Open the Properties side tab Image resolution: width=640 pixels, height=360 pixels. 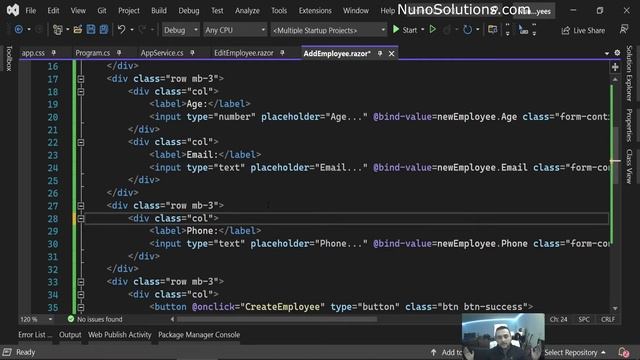[x=629, y=124]
